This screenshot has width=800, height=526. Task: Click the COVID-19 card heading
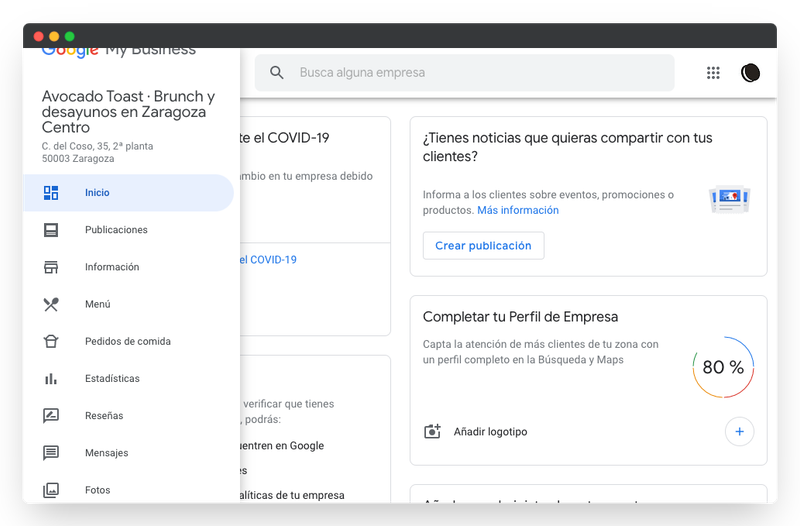pos(285,138)
